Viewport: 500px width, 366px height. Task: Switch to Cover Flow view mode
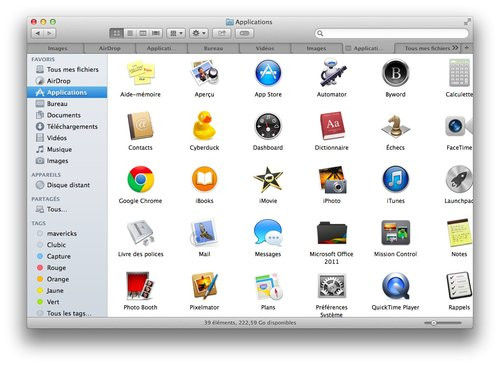156,33
